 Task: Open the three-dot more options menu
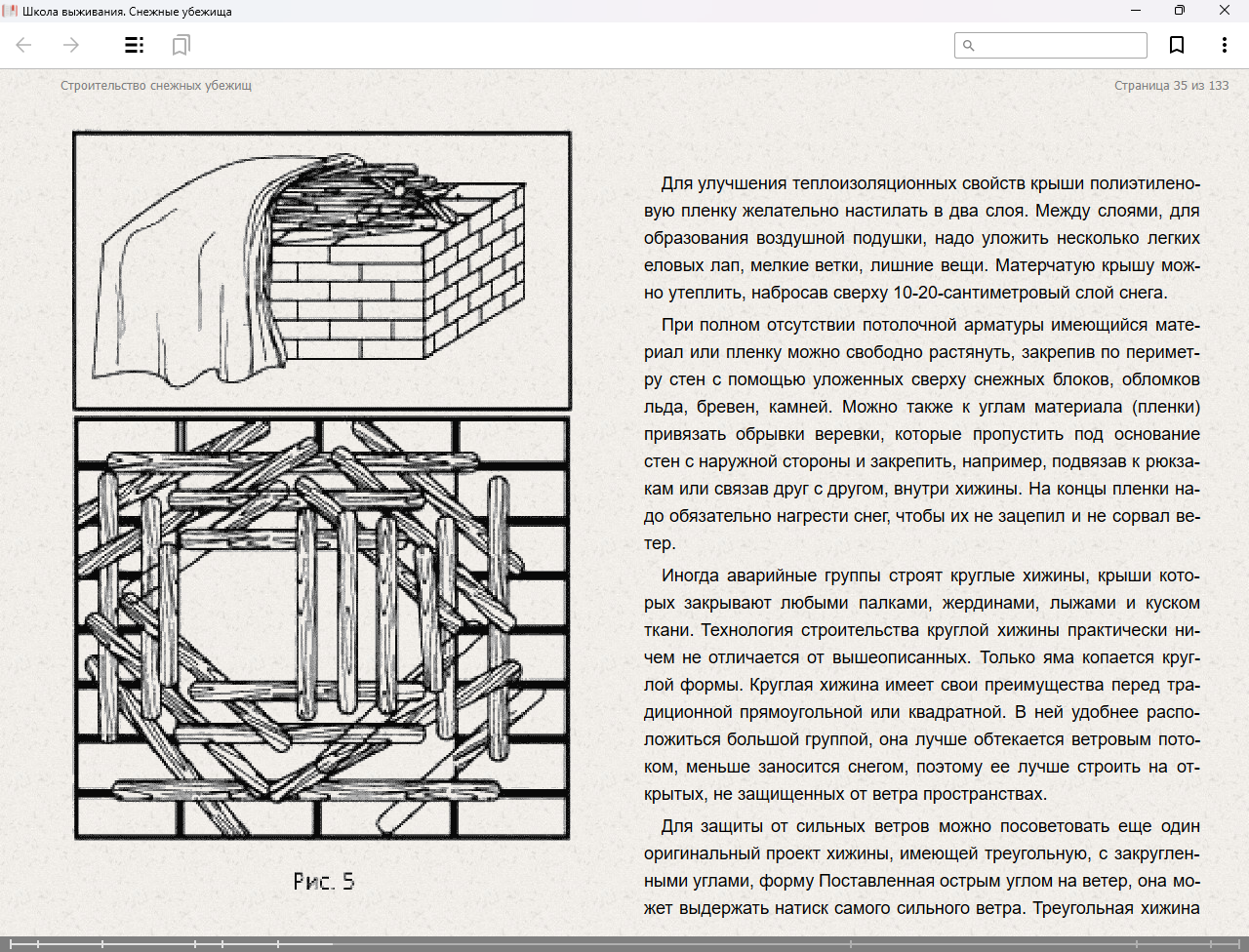click(1224, 45)
